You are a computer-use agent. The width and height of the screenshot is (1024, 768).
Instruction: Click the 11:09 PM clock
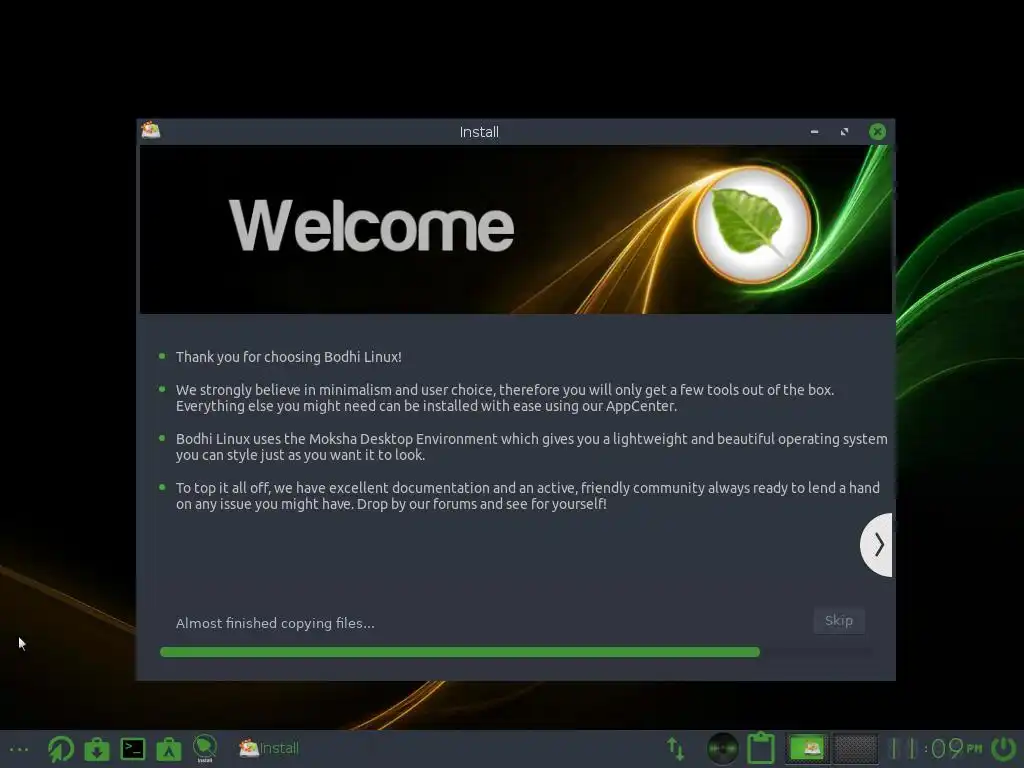(936, 748)
